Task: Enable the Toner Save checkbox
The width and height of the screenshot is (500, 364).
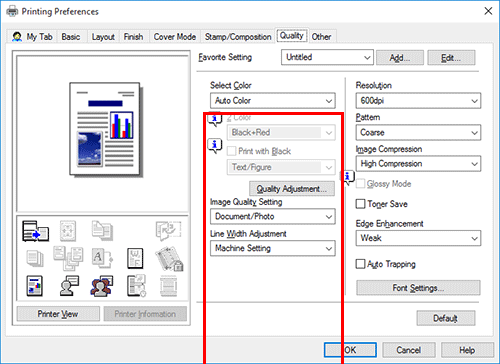Action: coord(360,204)
